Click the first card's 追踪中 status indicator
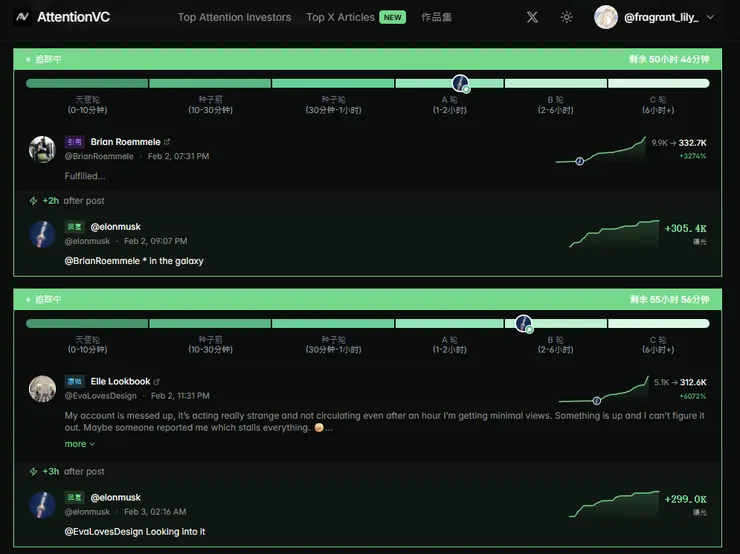Viewport: 740px width, 554px height. click(x=44, y=59)
